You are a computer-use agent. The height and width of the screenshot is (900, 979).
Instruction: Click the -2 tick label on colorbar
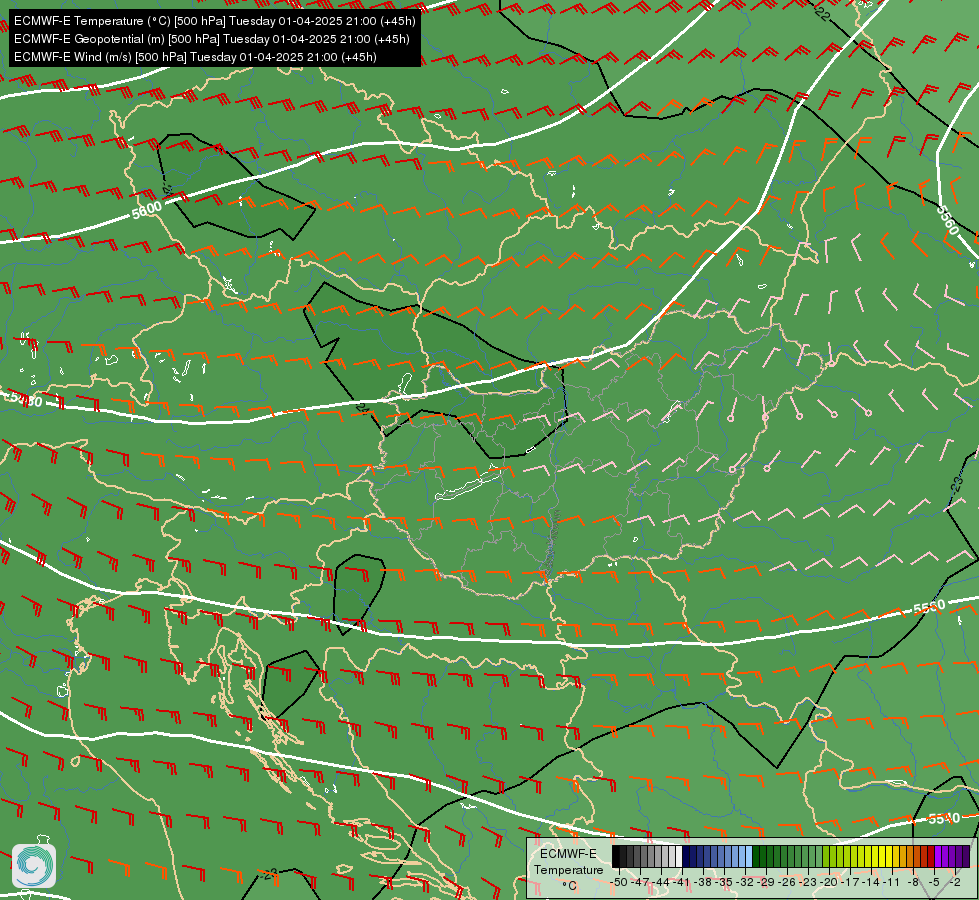pyautogui.click(x=955, y=882)
